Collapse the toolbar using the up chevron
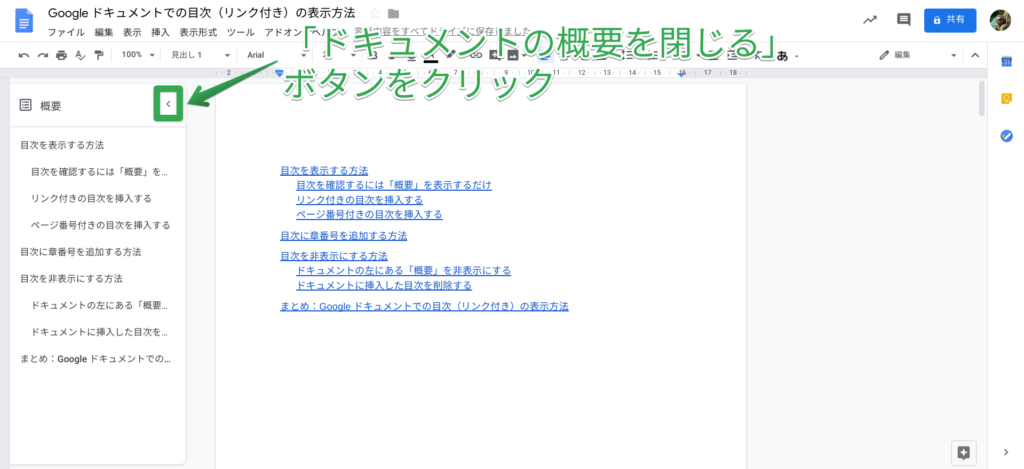Screen dimensions: 1024x469 (975, 56)
